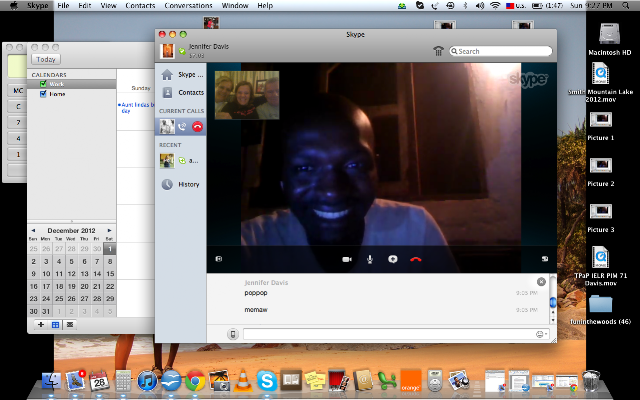
Task: Open the emoticon picker in chat field
Action: pos(540,334)
